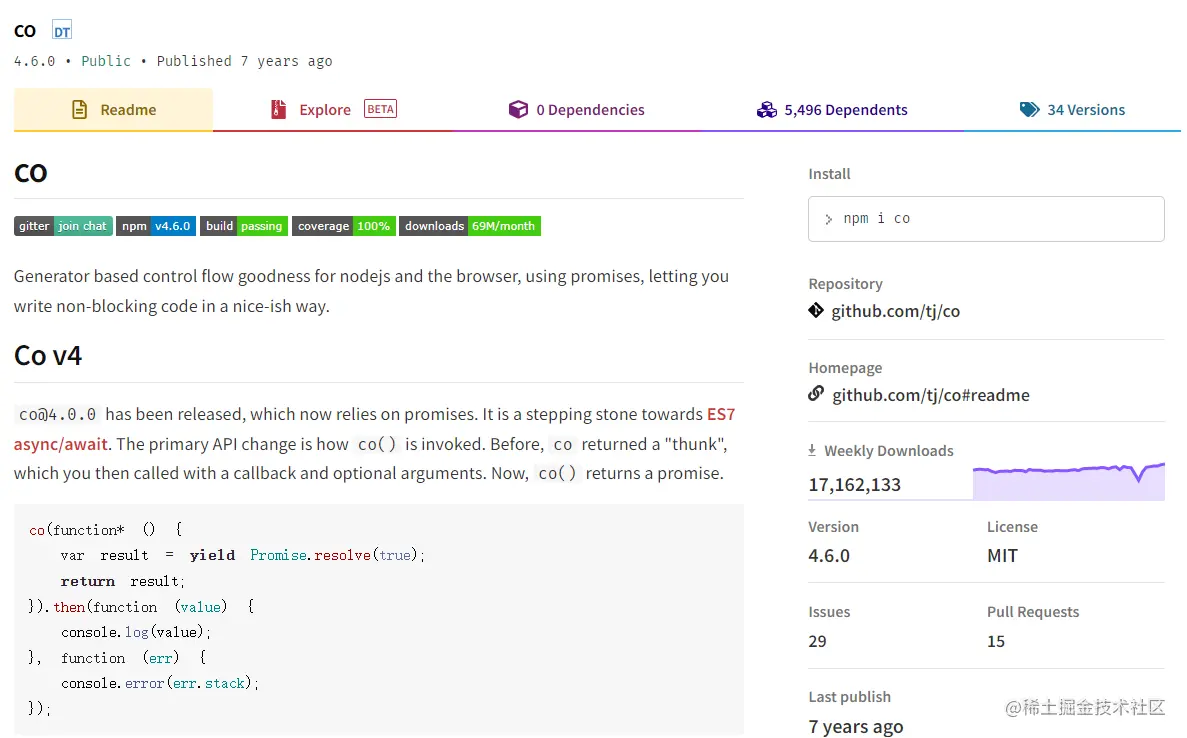
Task: Click the Explore tab's red file icon
Action: [x=279, y=110]
